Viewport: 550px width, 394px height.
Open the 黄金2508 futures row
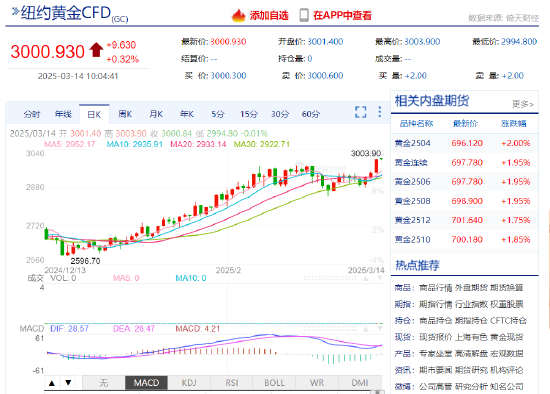(464, 201)
